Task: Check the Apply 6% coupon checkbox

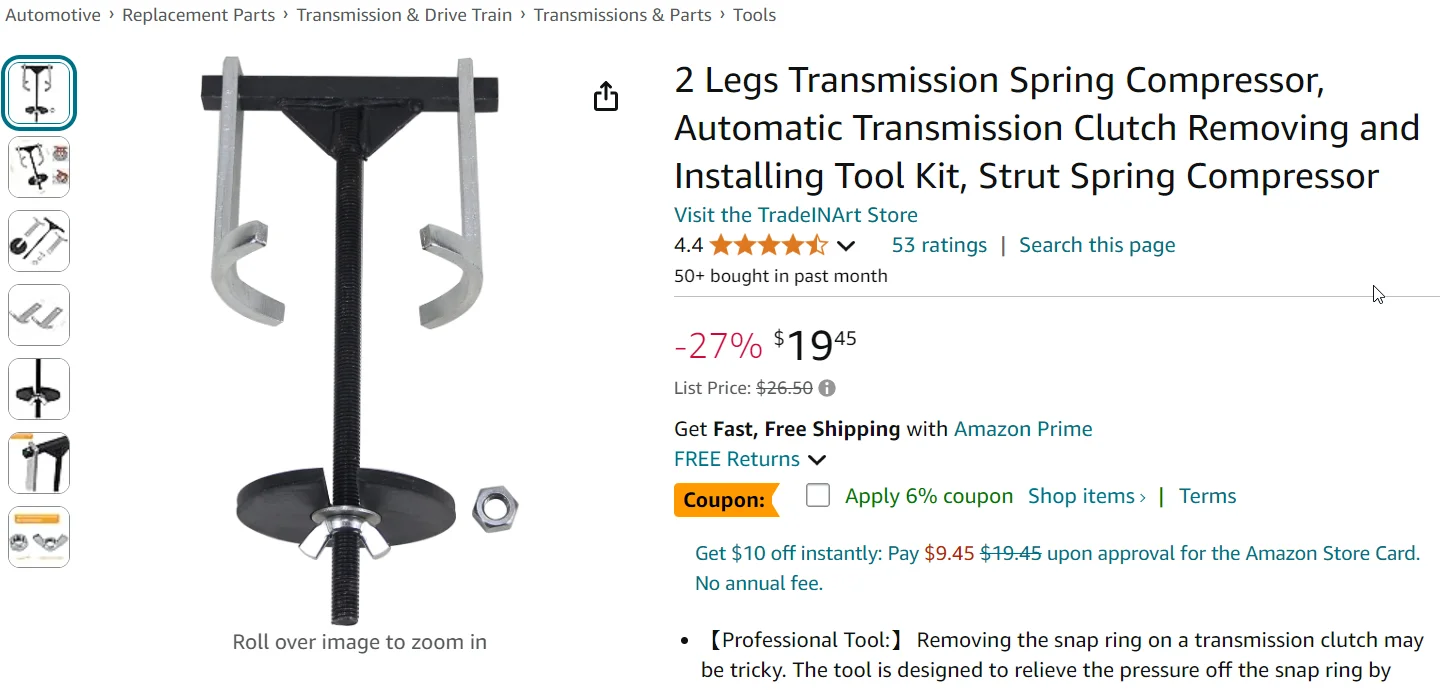Action: [x=818, y=496]
